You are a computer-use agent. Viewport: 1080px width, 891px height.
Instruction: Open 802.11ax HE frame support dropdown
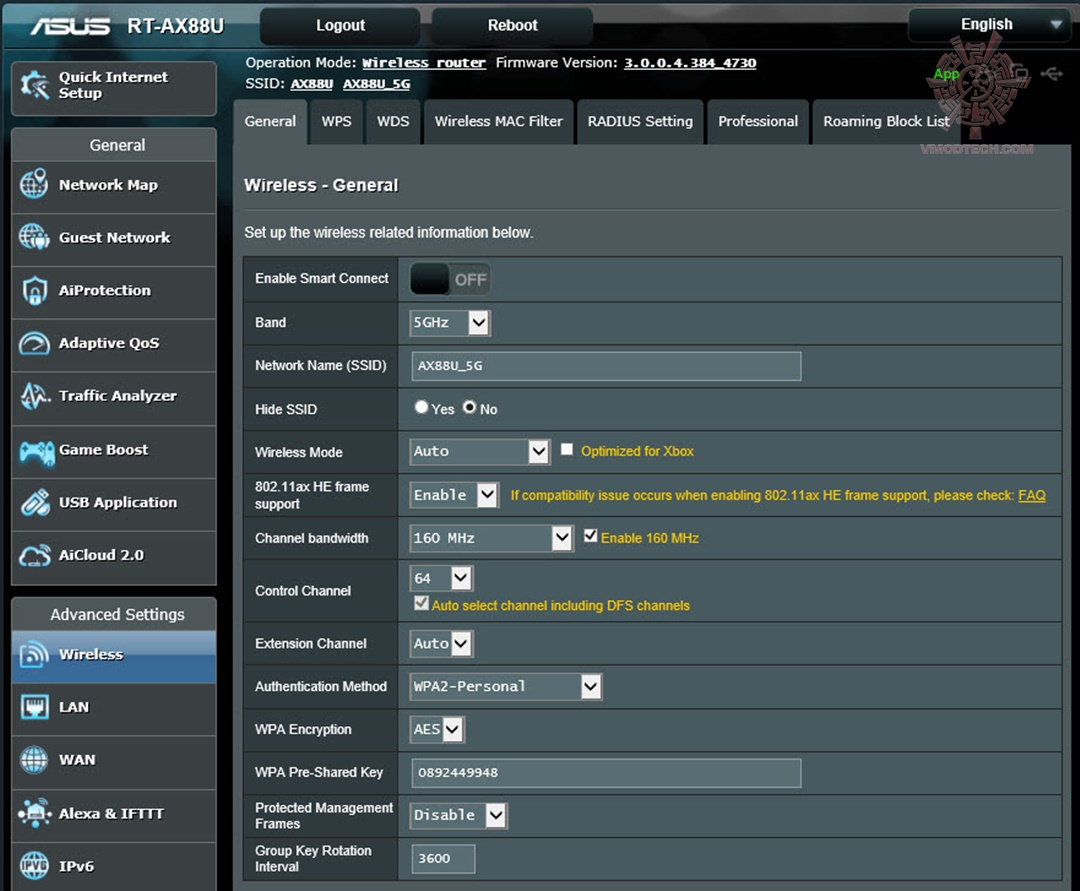click(455, 495)
